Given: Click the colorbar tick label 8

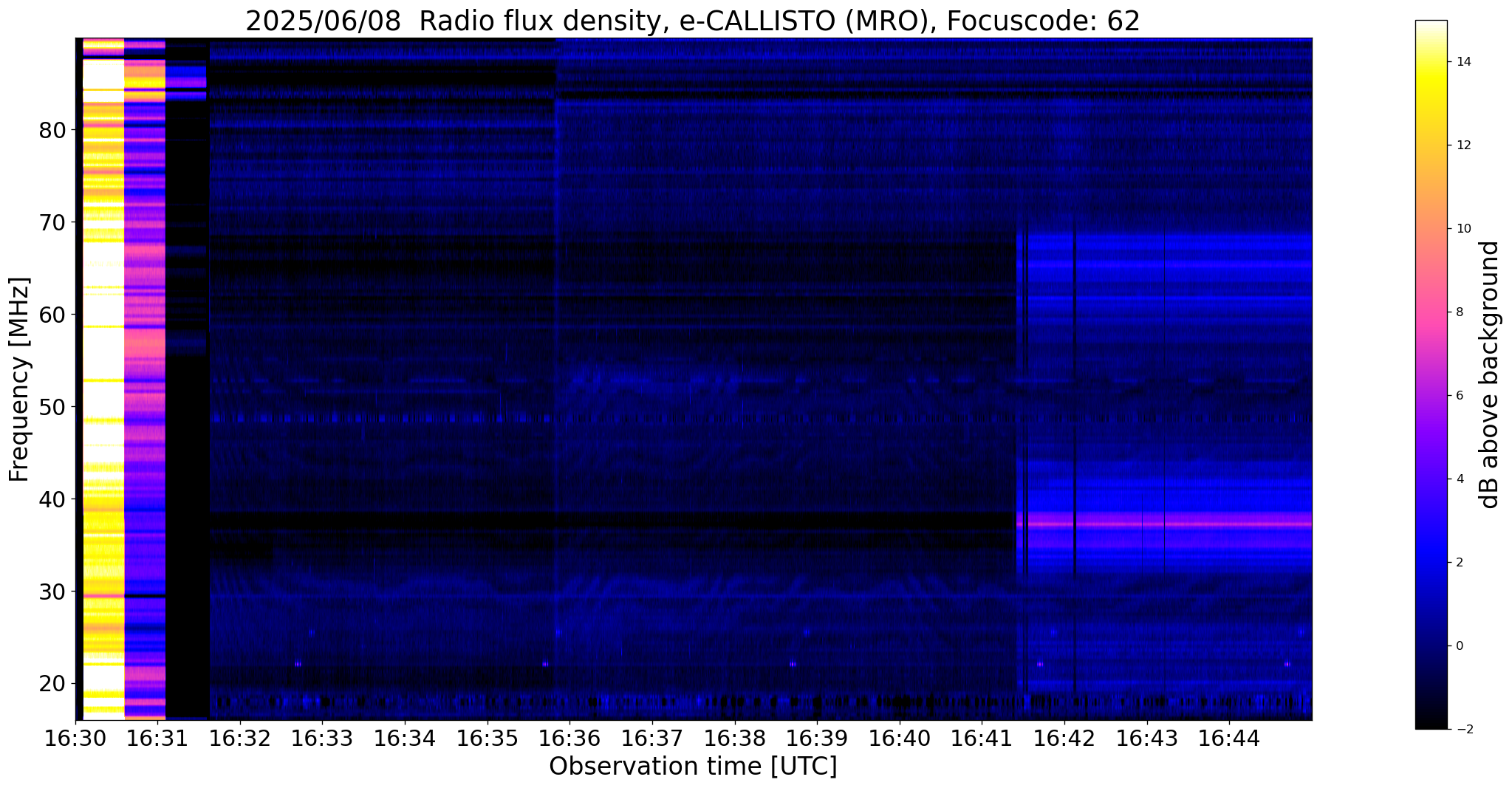Looking at the screenshot, I should click(1459, 312).
